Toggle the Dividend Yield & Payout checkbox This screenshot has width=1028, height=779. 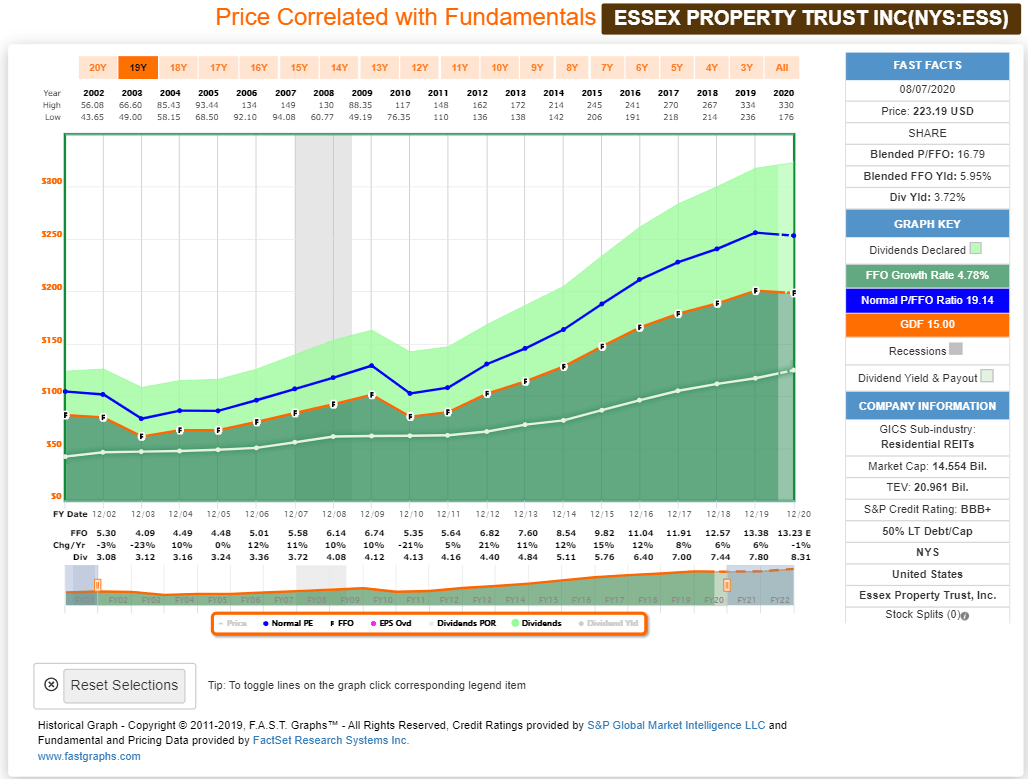tap(987, 376)
